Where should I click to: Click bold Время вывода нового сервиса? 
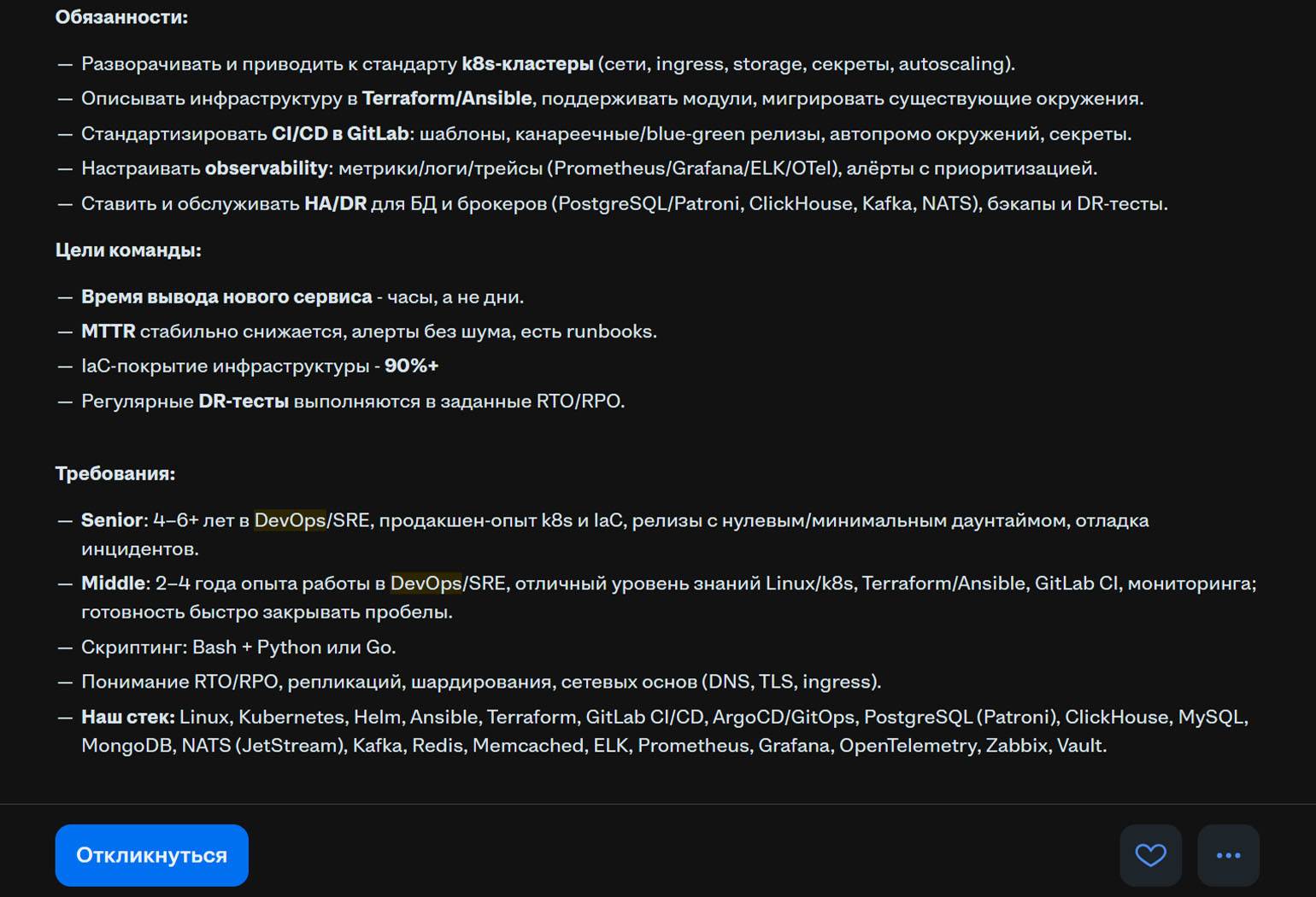click(226, 296)
